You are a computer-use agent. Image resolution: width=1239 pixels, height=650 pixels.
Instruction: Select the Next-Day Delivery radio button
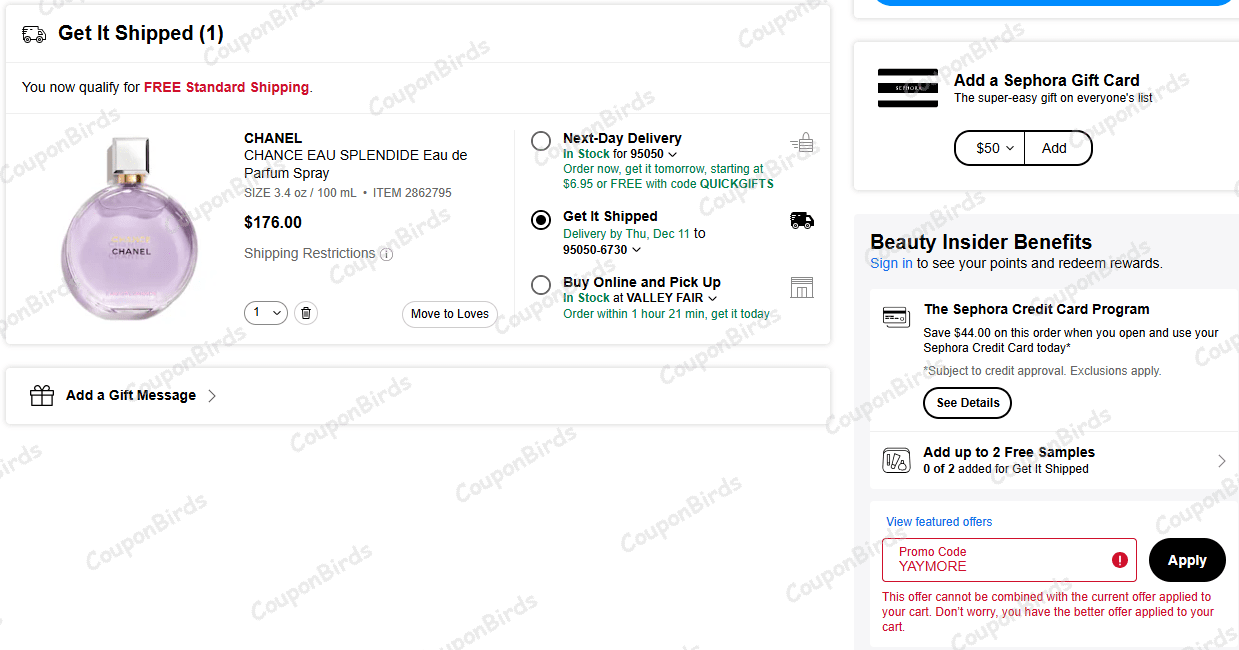(x=541, y=141)
